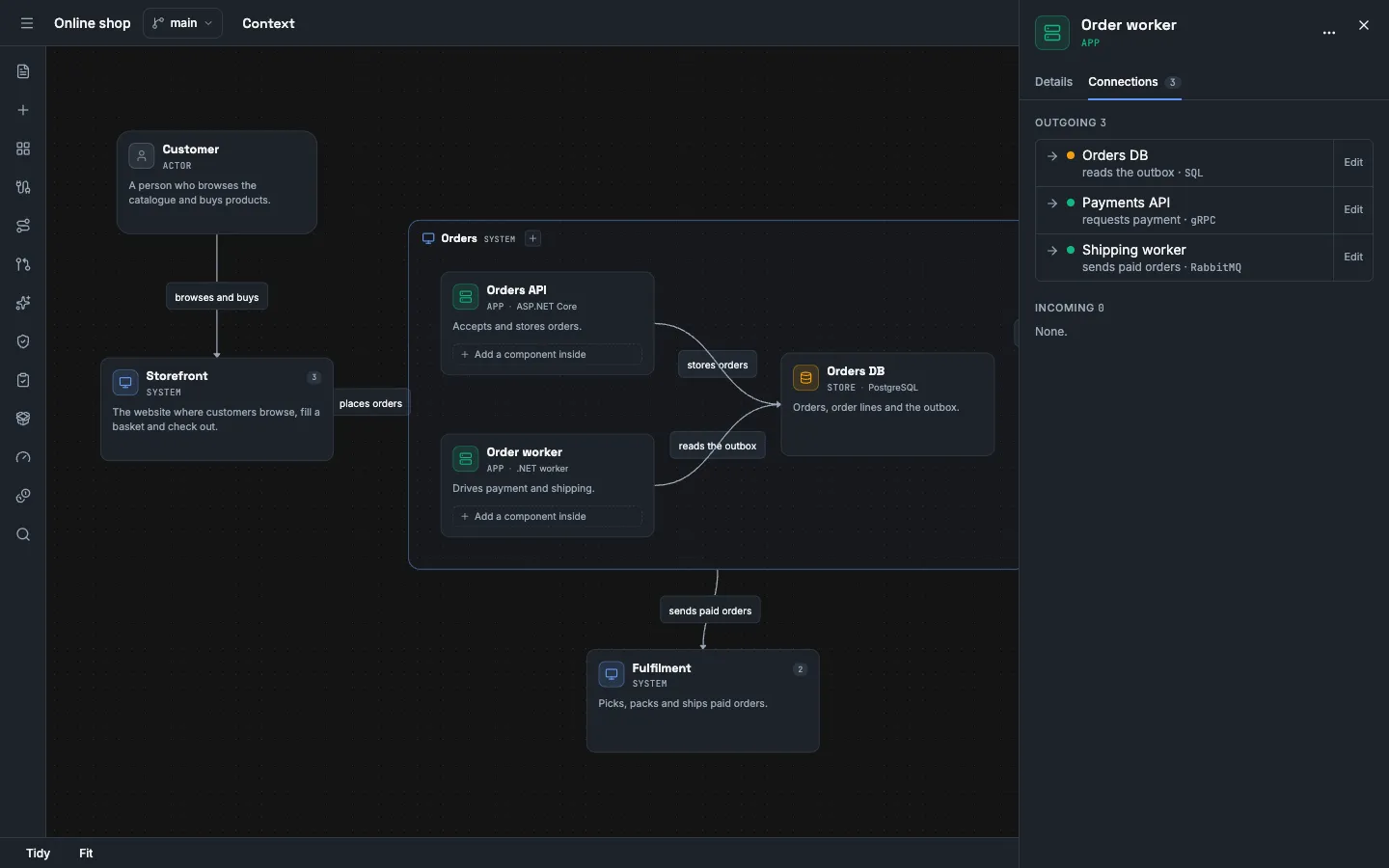Click the Context breadcrumb label
This screenshot has width=1389, height=868.
(268, 23)
